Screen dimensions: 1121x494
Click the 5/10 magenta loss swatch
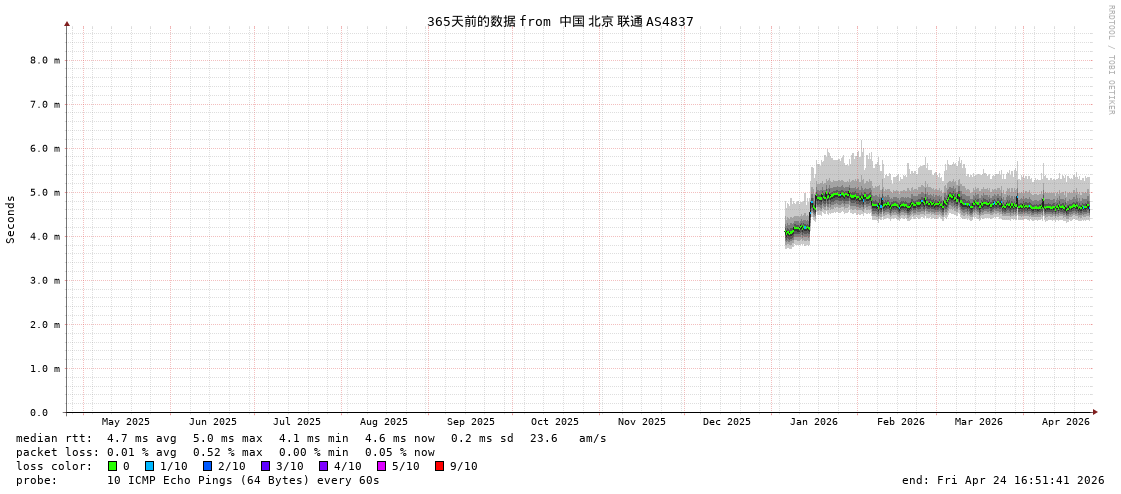coord(381,466)
